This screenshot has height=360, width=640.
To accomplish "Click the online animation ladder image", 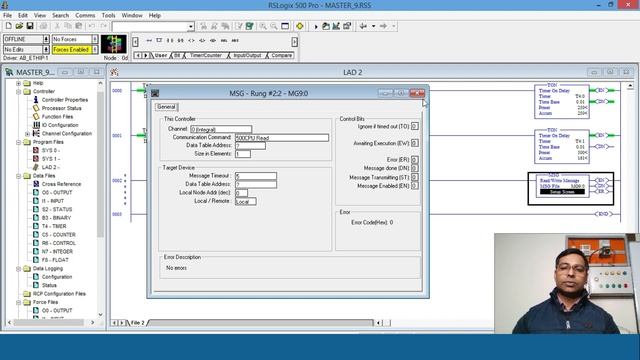I will click(114, 44).
